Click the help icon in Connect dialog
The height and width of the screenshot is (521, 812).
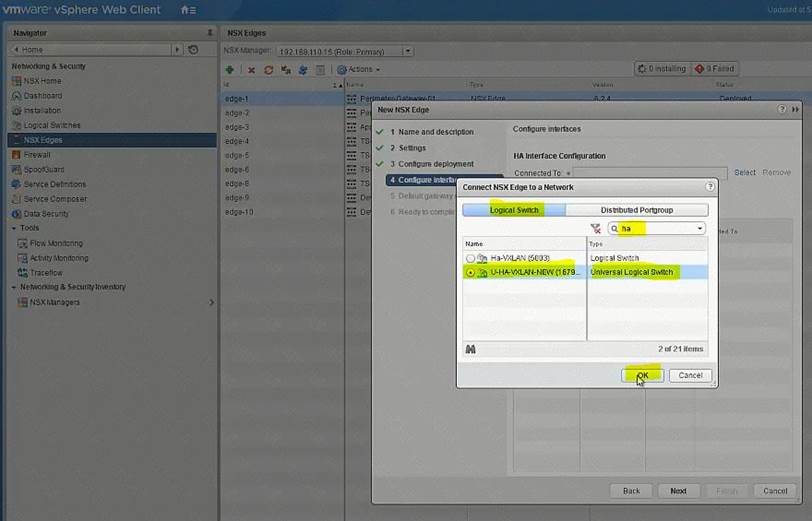click(x=710, y=187)
